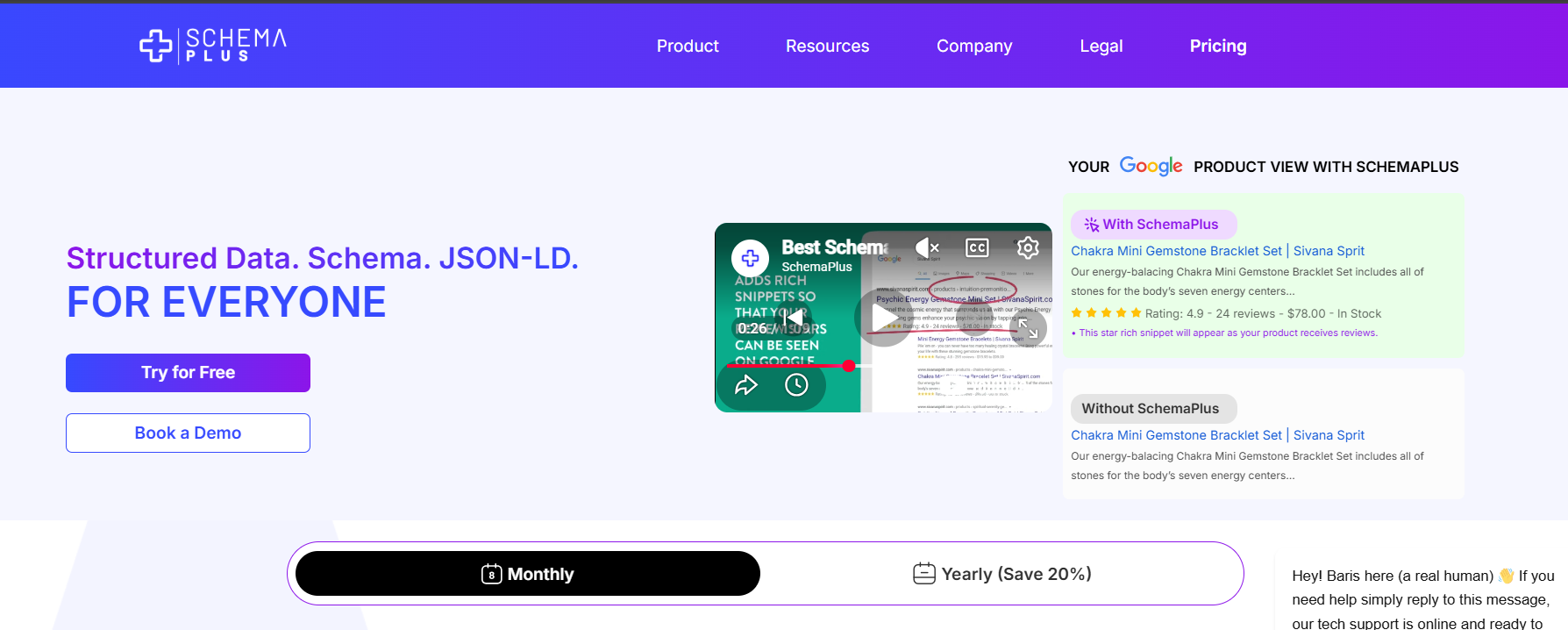Click the watch later clock icon
This screenshot has width=1568, height=630.
point(796,385)
